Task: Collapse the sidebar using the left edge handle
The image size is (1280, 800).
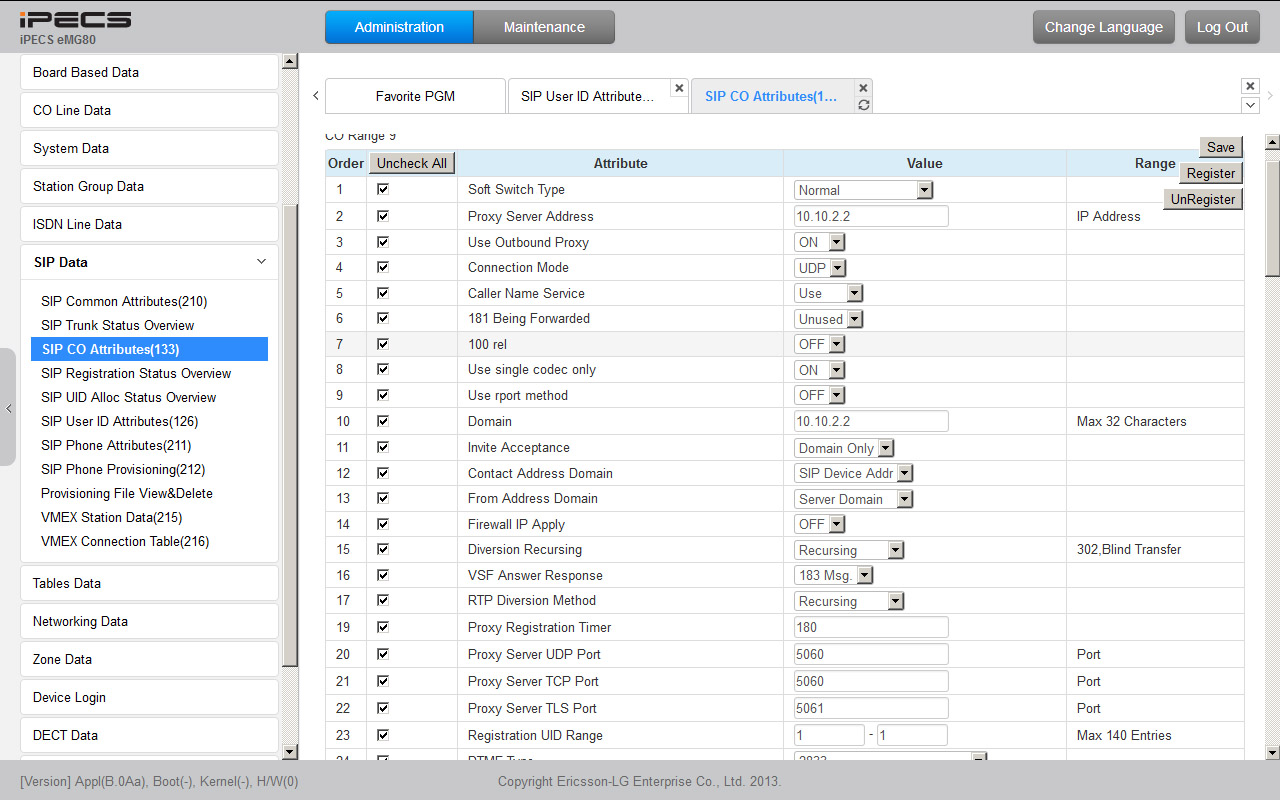Action: click(x=8, y=408)
